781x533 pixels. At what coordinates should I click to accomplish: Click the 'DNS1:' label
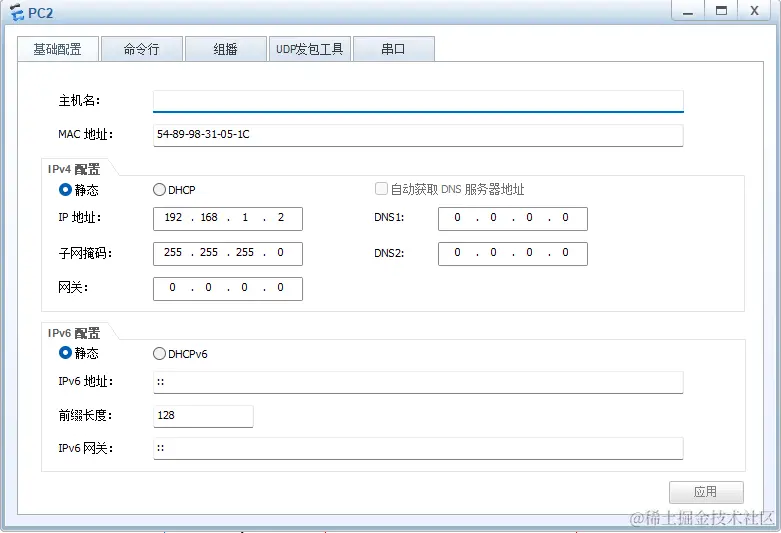click(x=389, y=218)
